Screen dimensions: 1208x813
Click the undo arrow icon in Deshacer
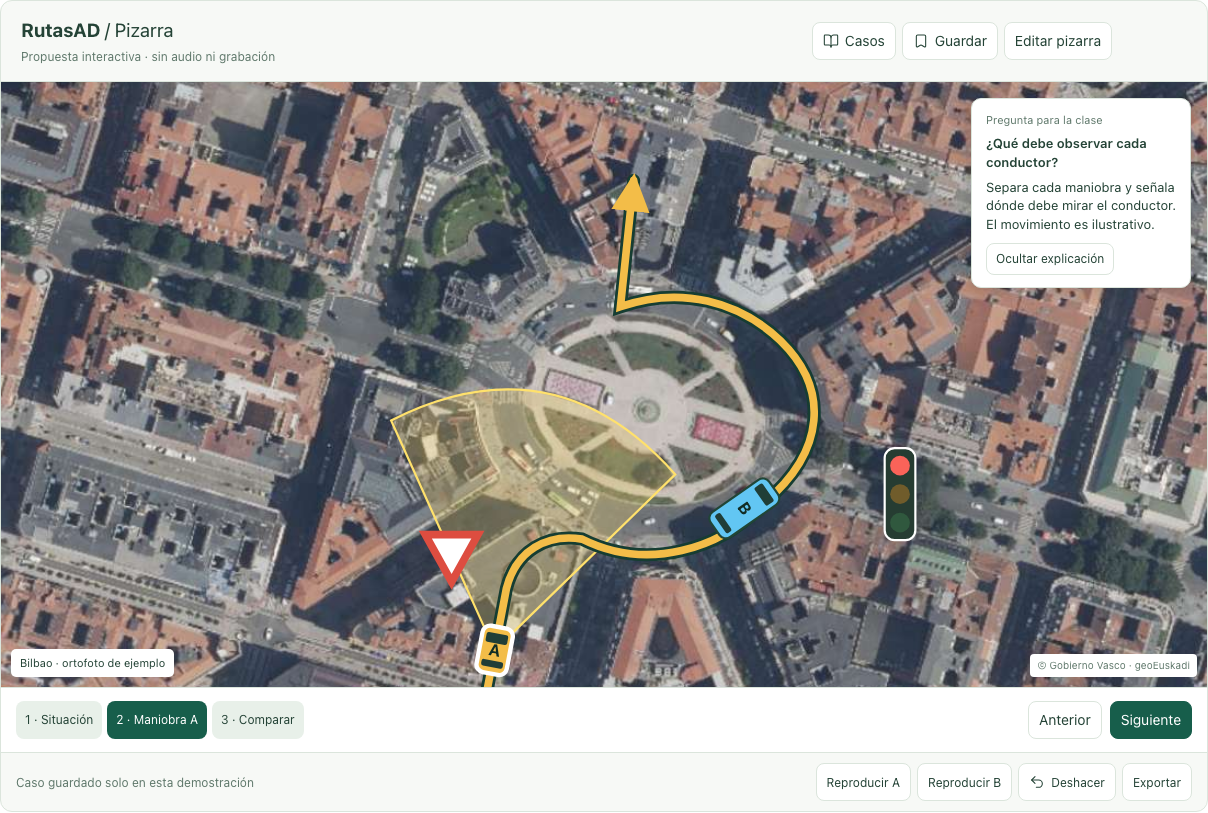pos(1036,782)
